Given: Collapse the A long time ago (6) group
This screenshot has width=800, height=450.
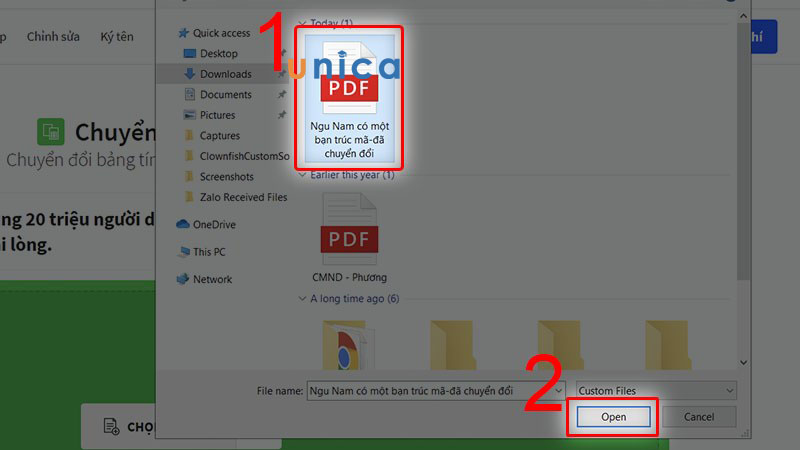Looking at the screenshot, I should point(302,298).
